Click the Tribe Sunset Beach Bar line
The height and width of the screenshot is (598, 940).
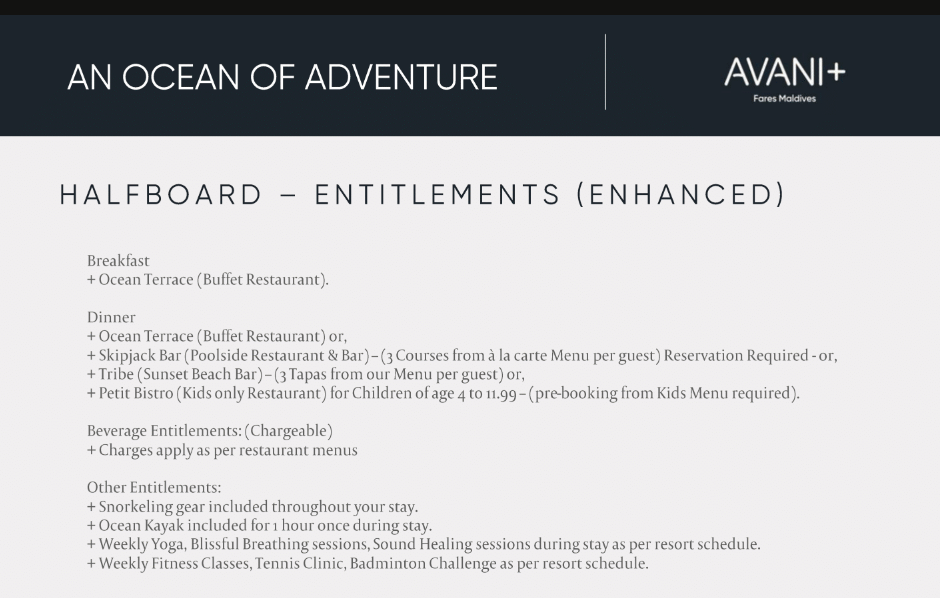coord(306,374)
